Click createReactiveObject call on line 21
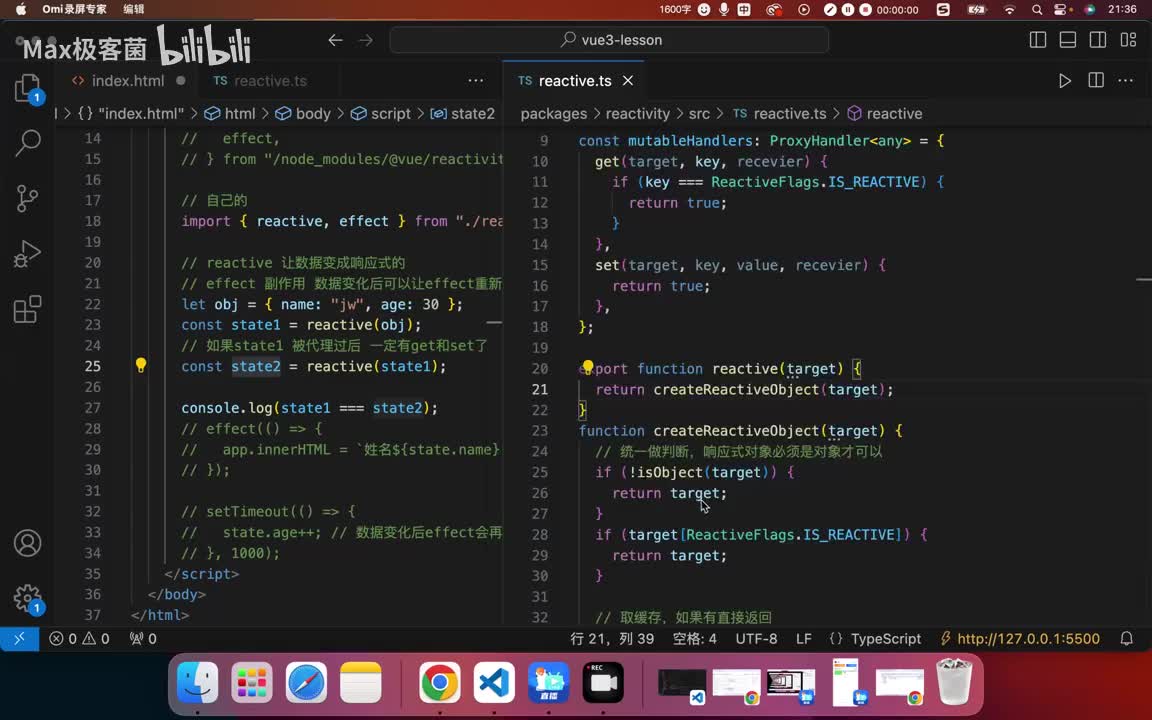The width and height of the screenshot is (1152, 720). [736, 389]
